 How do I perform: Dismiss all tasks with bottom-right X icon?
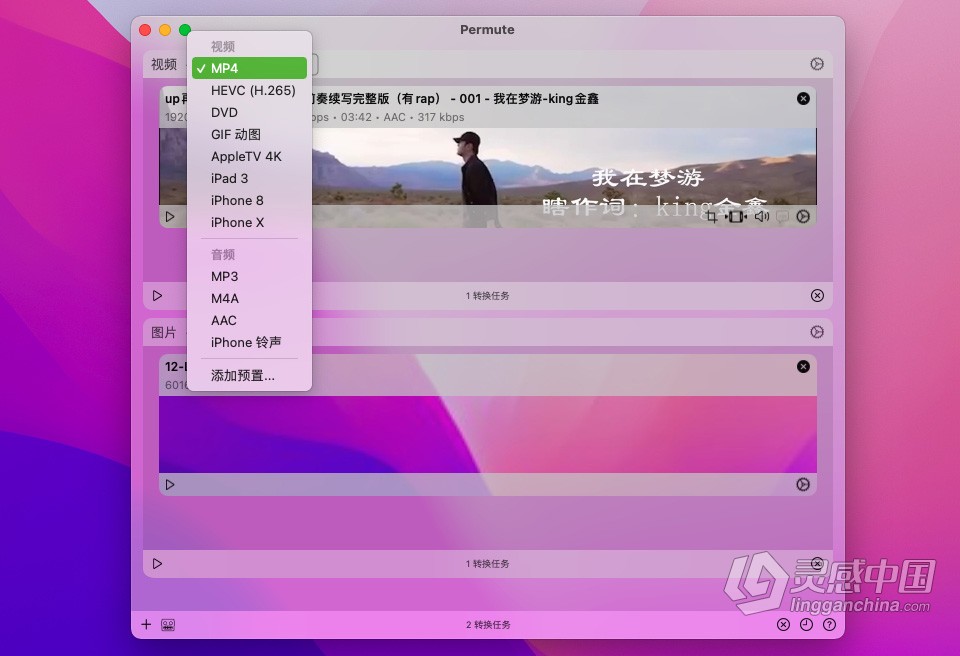click(x=783, y=624)
